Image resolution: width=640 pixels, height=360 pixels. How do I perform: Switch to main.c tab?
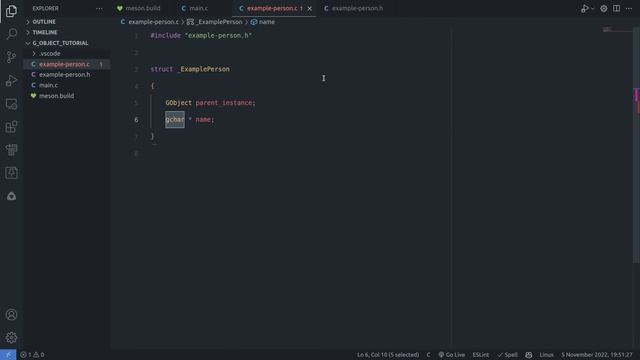pos(195,8)
